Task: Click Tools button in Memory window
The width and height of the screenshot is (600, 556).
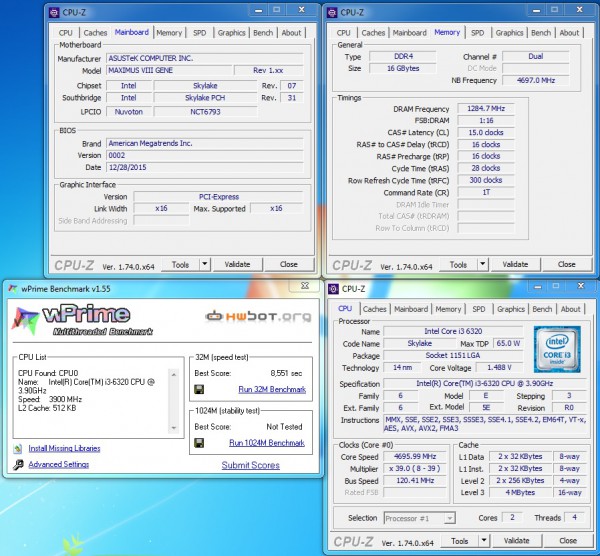Action: (x=458, y=264)
